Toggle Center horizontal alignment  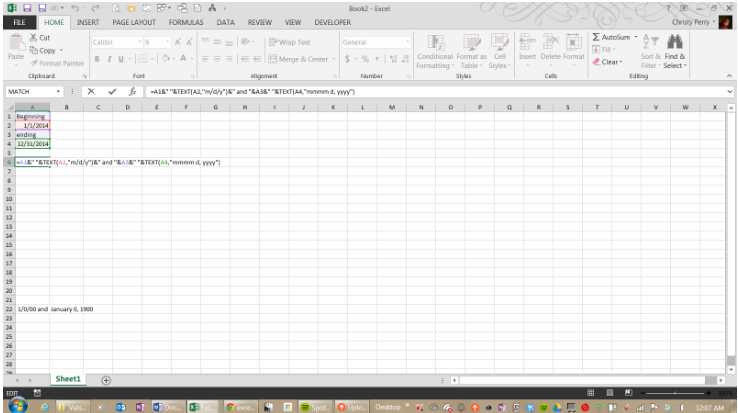[x=217, y=59]
